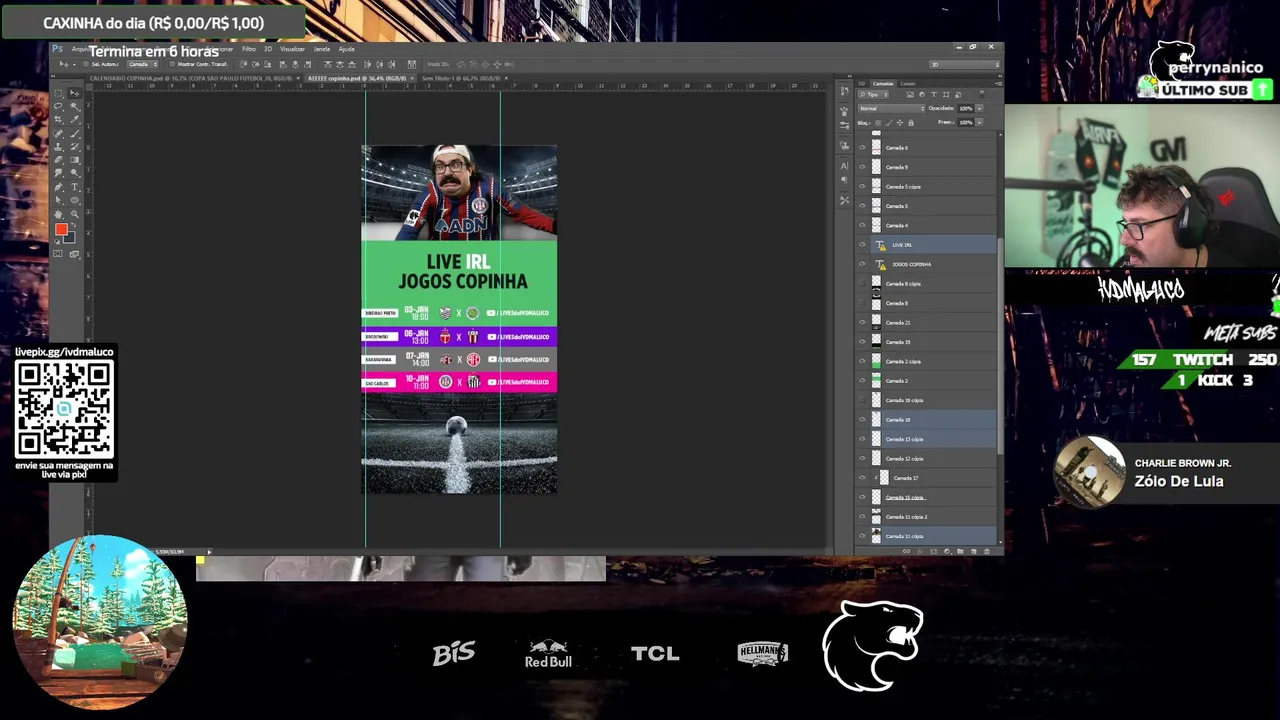The image size is (1280, 720).
Task: Open the 3D workspace switcher dropdown
Action: click(x=964, y=64)
